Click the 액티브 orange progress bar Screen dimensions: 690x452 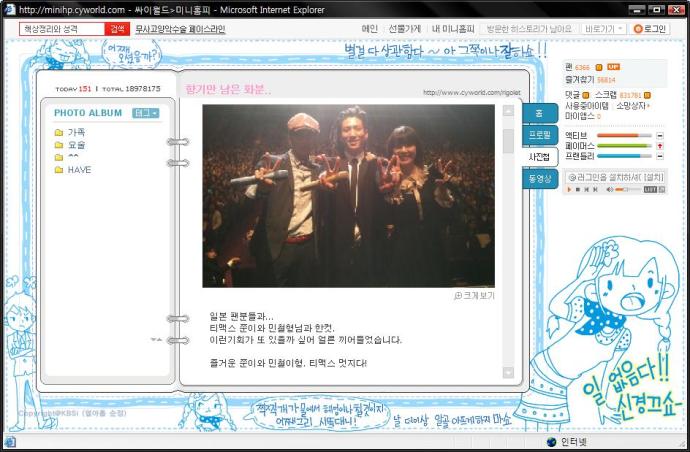[x=624, y=136]
